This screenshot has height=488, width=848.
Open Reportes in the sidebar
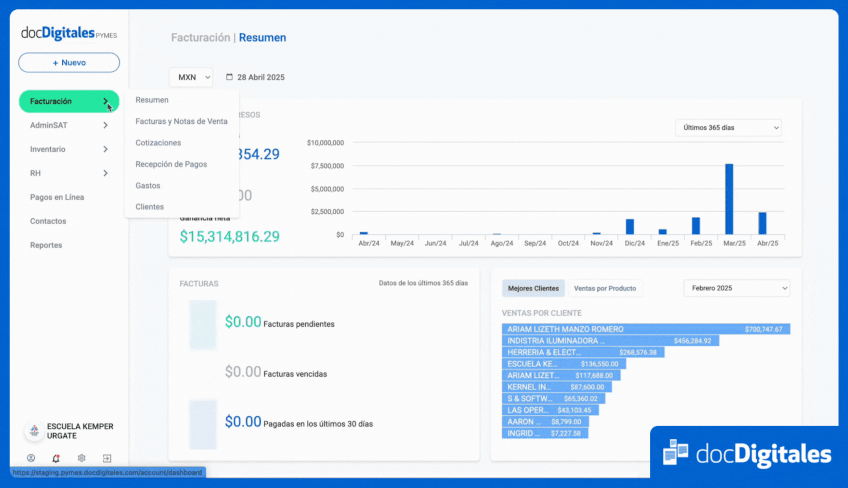[46, 245]
